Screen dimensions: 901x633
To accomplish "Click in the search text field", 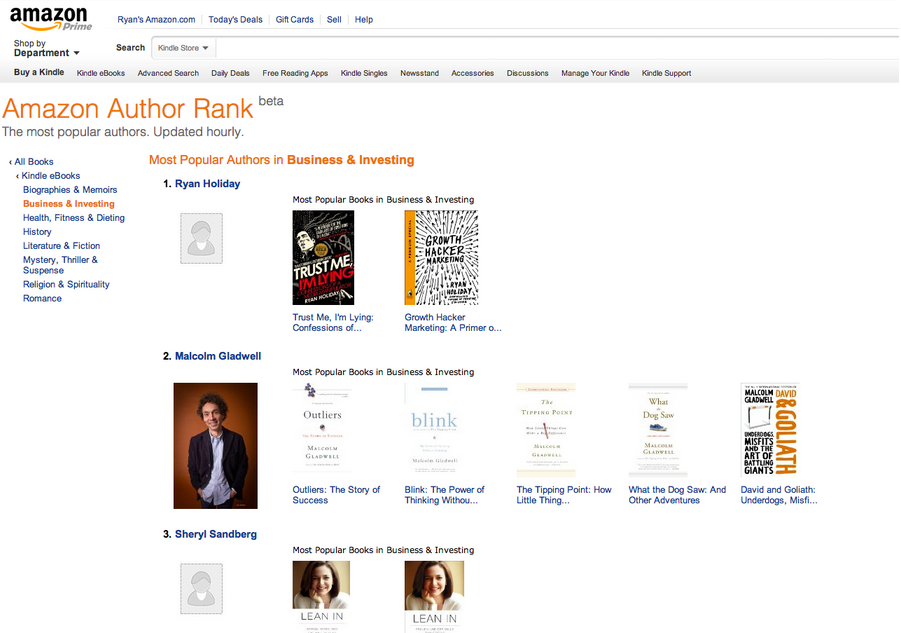I will click(x=558, y=48).
